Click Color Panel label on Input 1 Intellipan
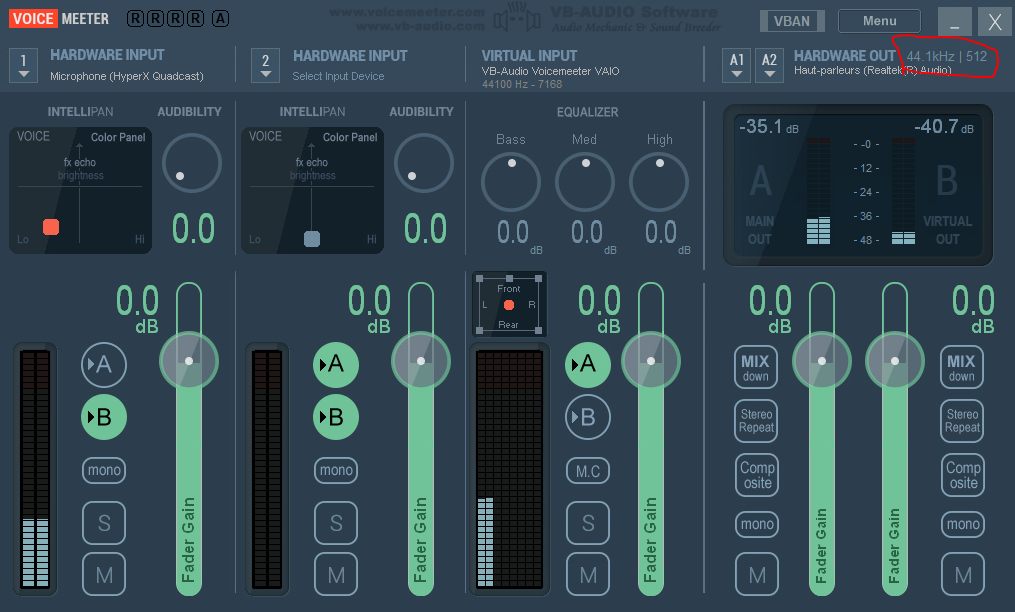The image size is (1015, 612). pyautogui.click(x=118, y=137)
